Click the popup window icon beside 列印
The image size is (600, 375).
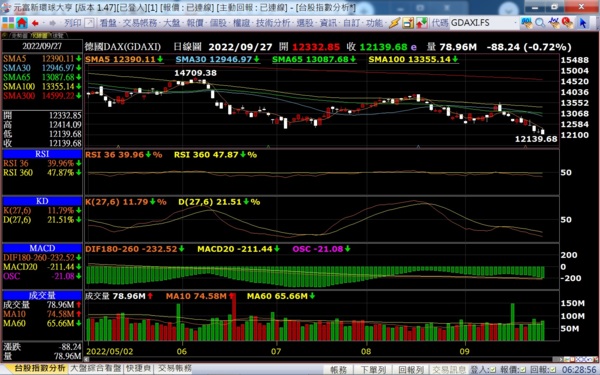click(x=89, y=23)
